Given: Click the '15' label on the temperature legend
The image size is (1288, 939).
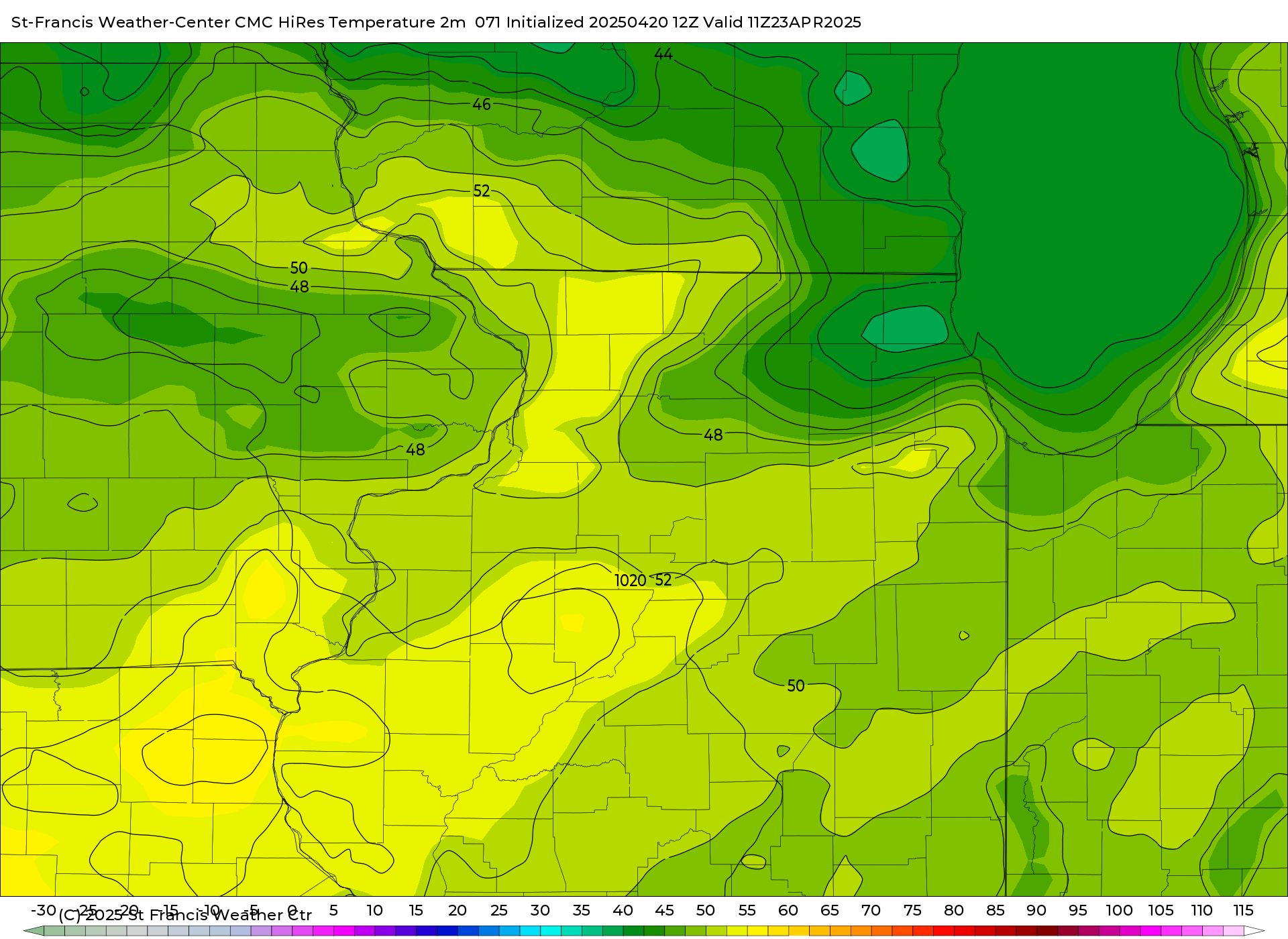Looking at the screenshot, I should click(416, 911).
